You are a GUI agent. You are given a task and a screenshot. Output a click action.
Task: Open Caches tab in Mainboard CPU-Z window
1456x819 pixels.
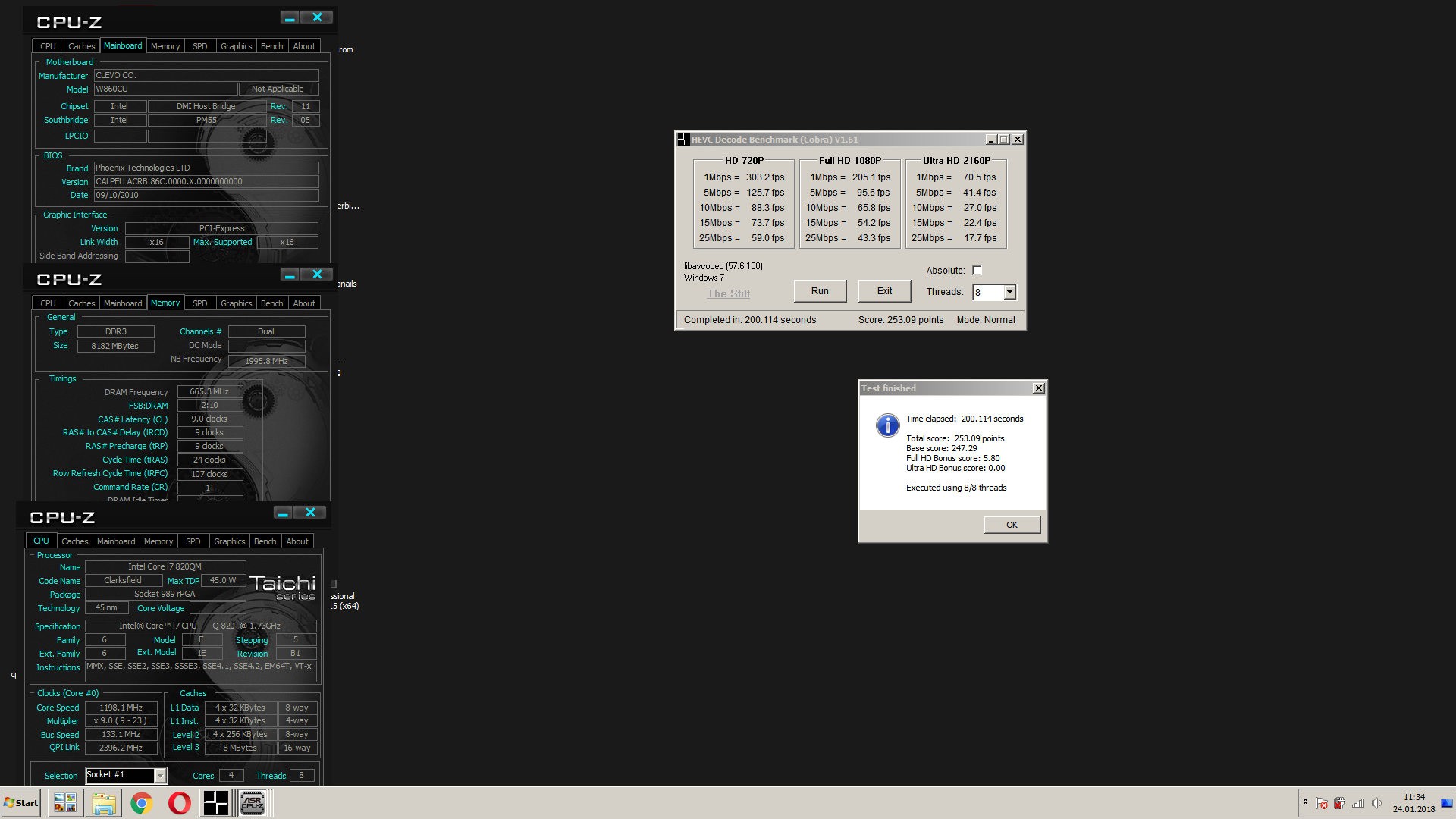click(82, 46)
